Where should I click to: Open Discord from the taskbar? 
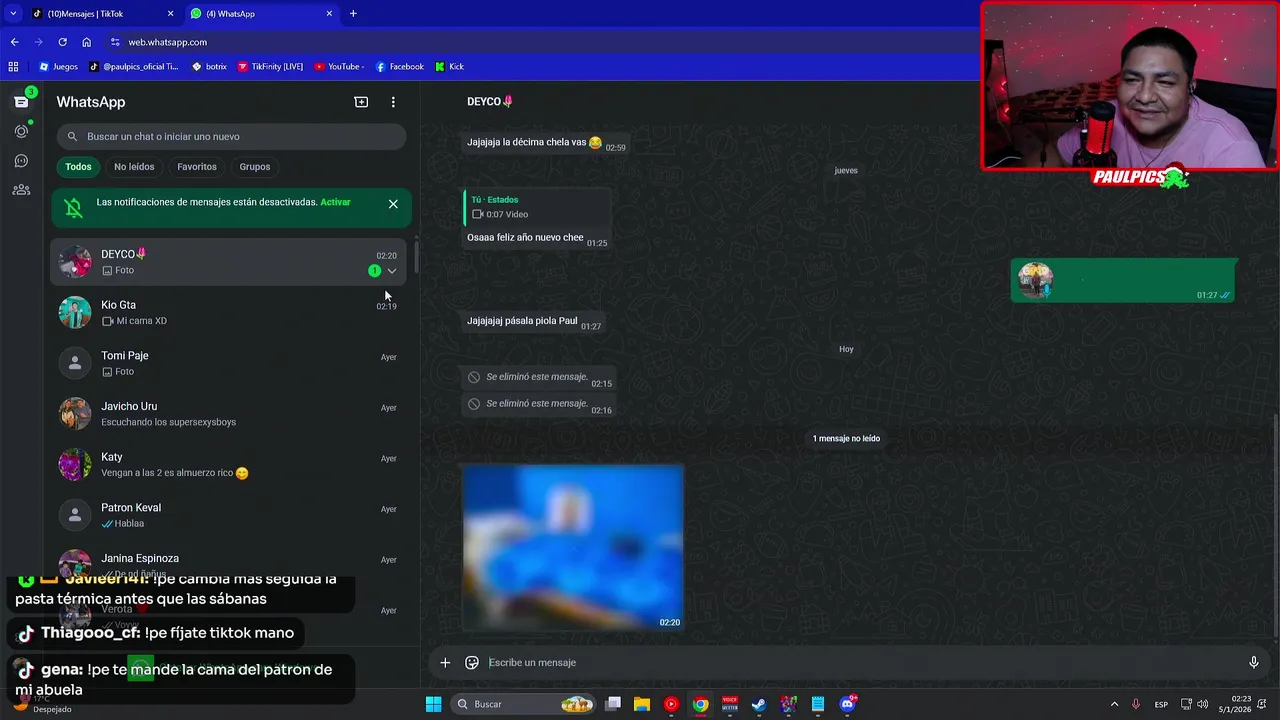848,704
